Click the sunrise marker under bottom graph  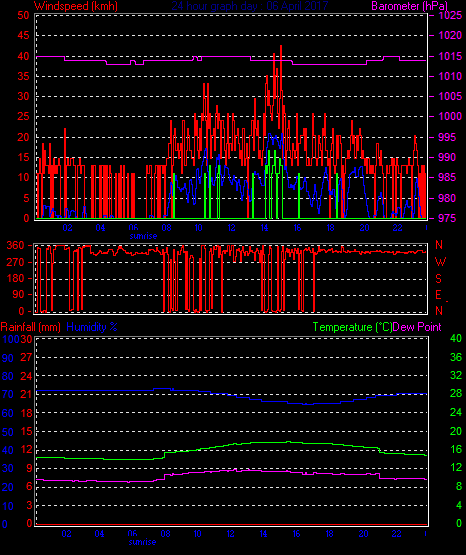pos(142,542)
